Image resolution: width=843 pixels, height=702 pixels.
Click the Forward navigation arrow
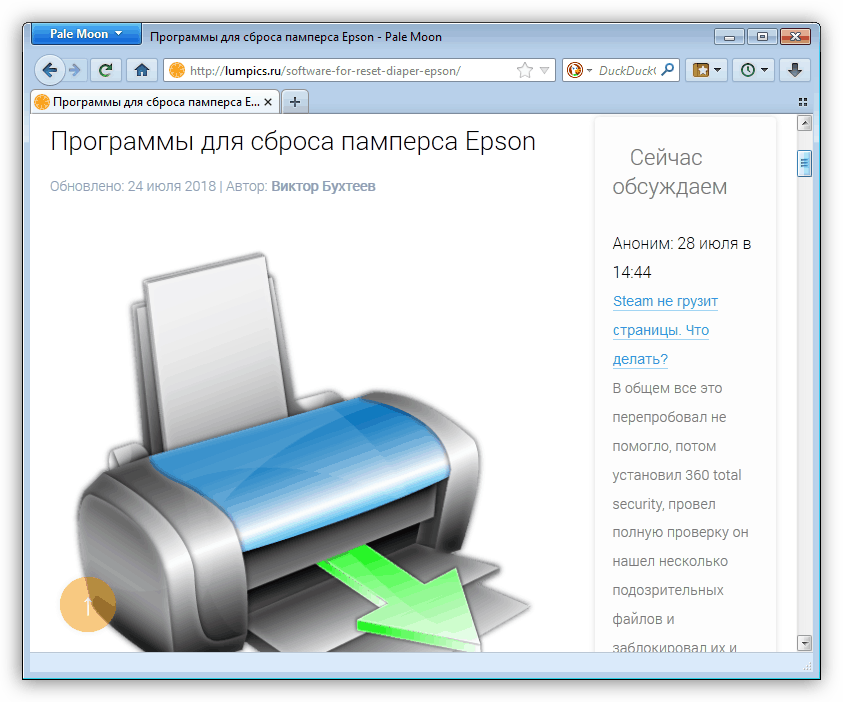[x=75, y=70]
